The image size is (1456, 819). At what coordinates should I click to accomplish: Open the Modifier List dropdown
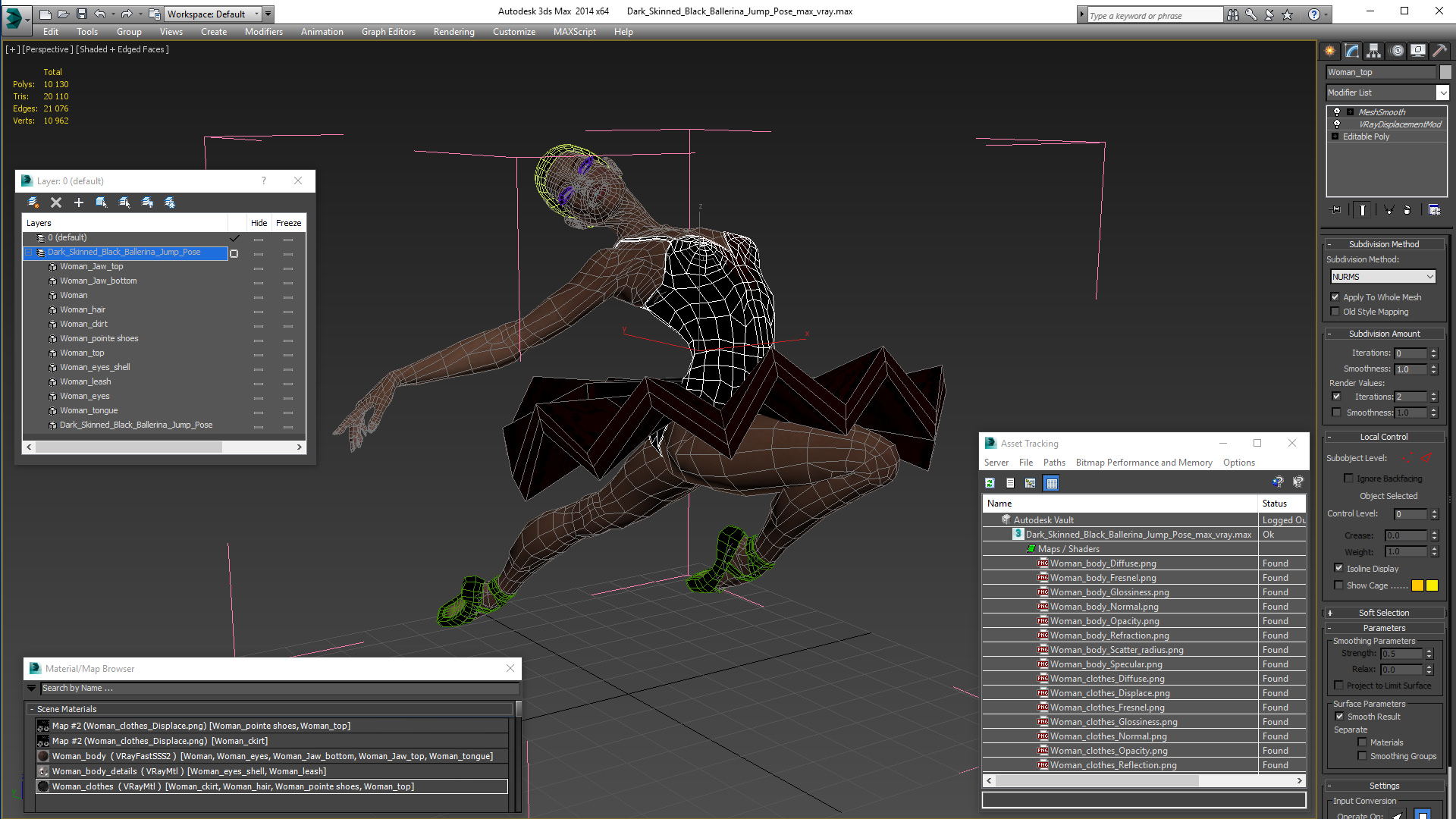[1442, 93]
